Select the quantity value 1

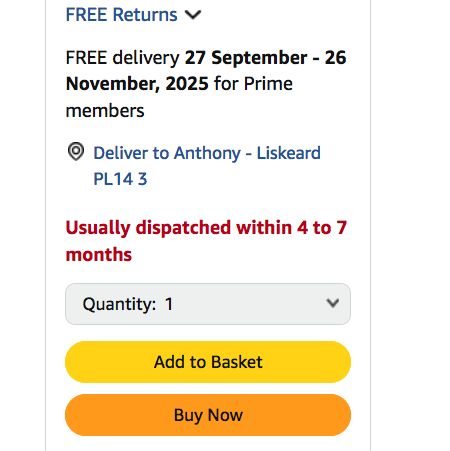[169, 304]
